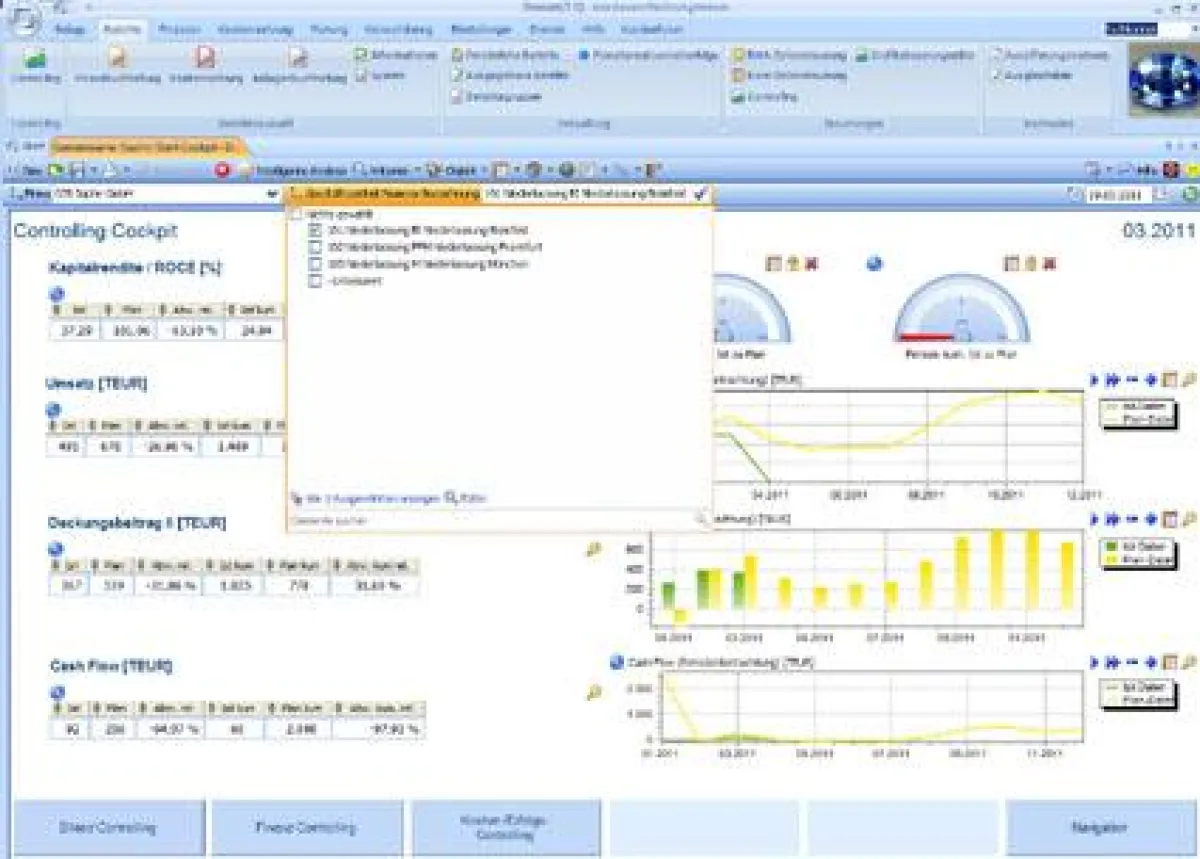Switch to the Prozesse ribbon tab

(x=179, y=30)
